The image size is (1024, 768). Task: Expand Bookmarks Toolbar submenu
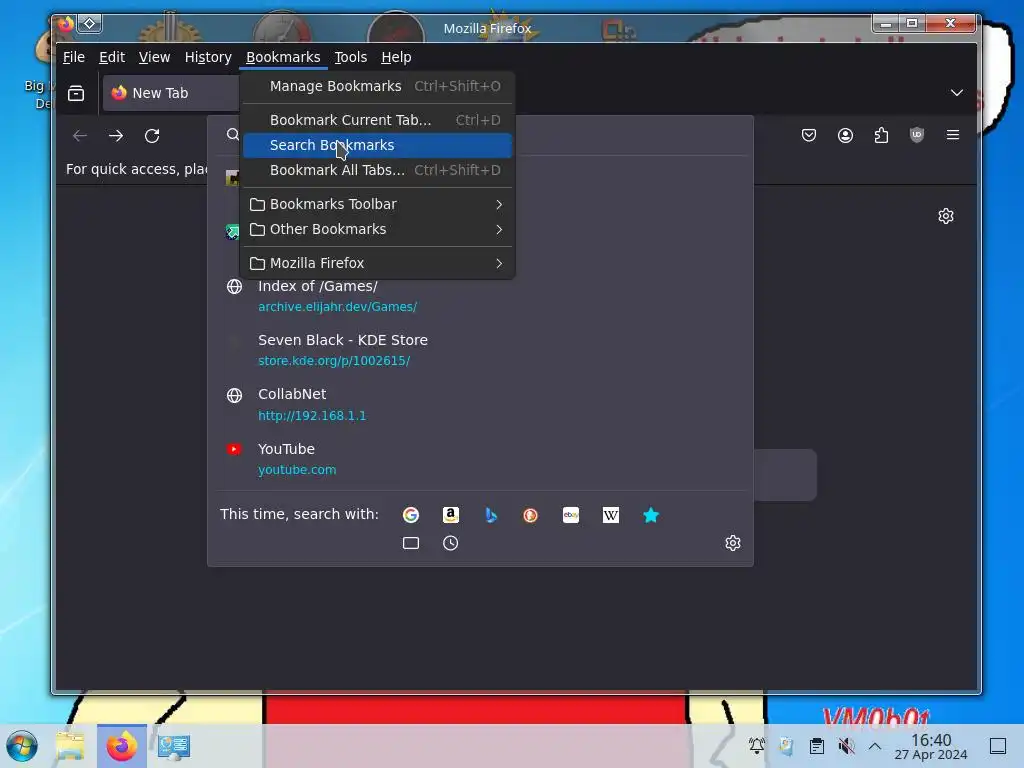377,204
